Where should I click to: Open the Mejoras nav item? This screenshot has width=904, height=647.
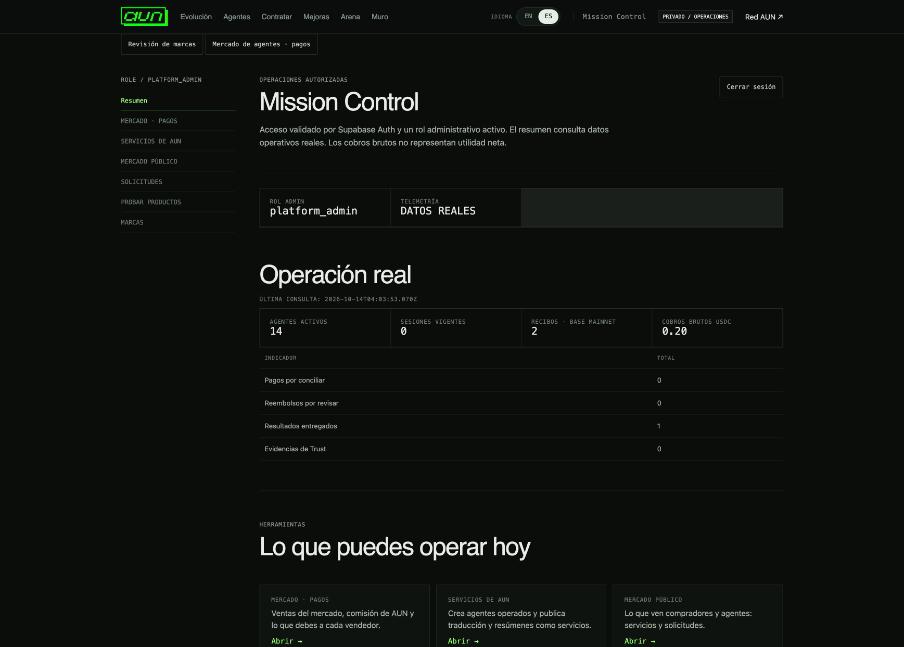coord(317,17)
